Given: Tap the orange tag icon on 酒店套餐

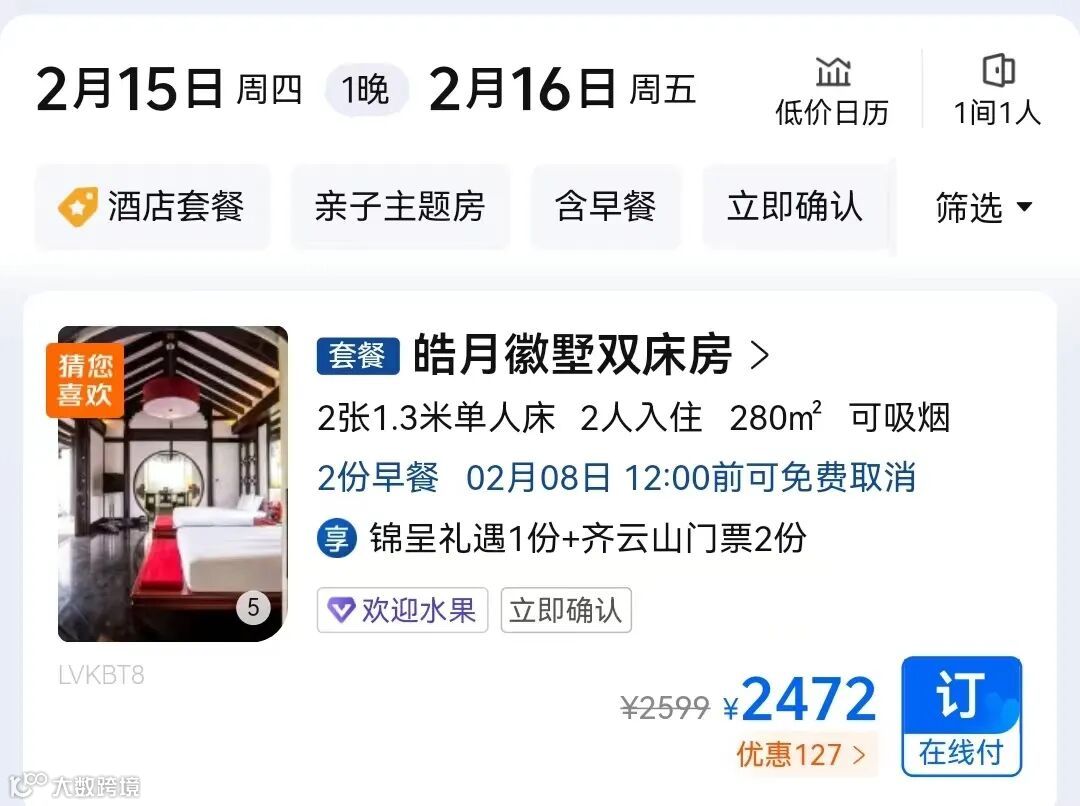Looking at the screenshot, I should 77,207.
